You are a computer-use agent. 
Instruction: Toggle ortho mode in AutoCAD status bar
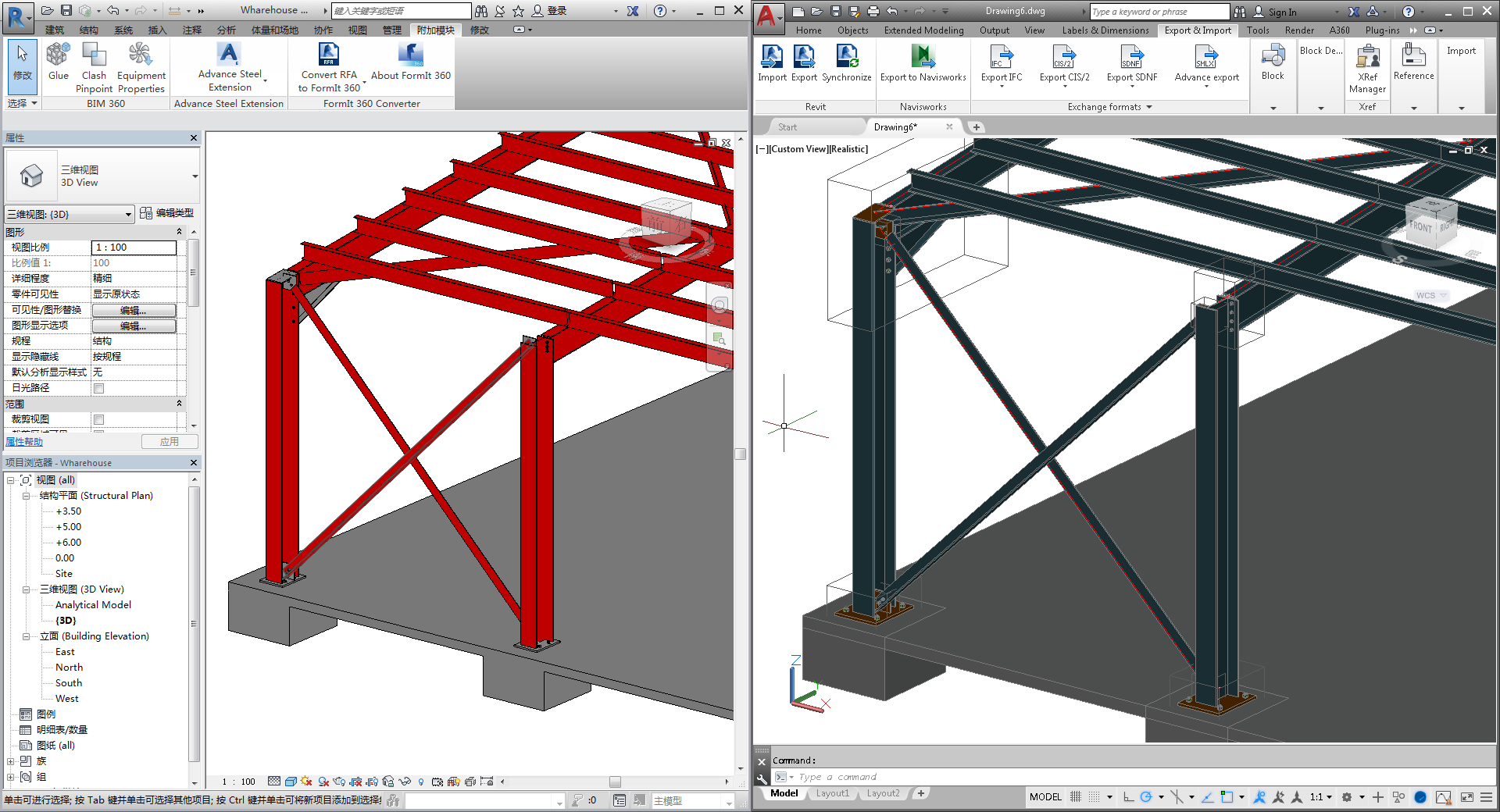point(1127,797)
